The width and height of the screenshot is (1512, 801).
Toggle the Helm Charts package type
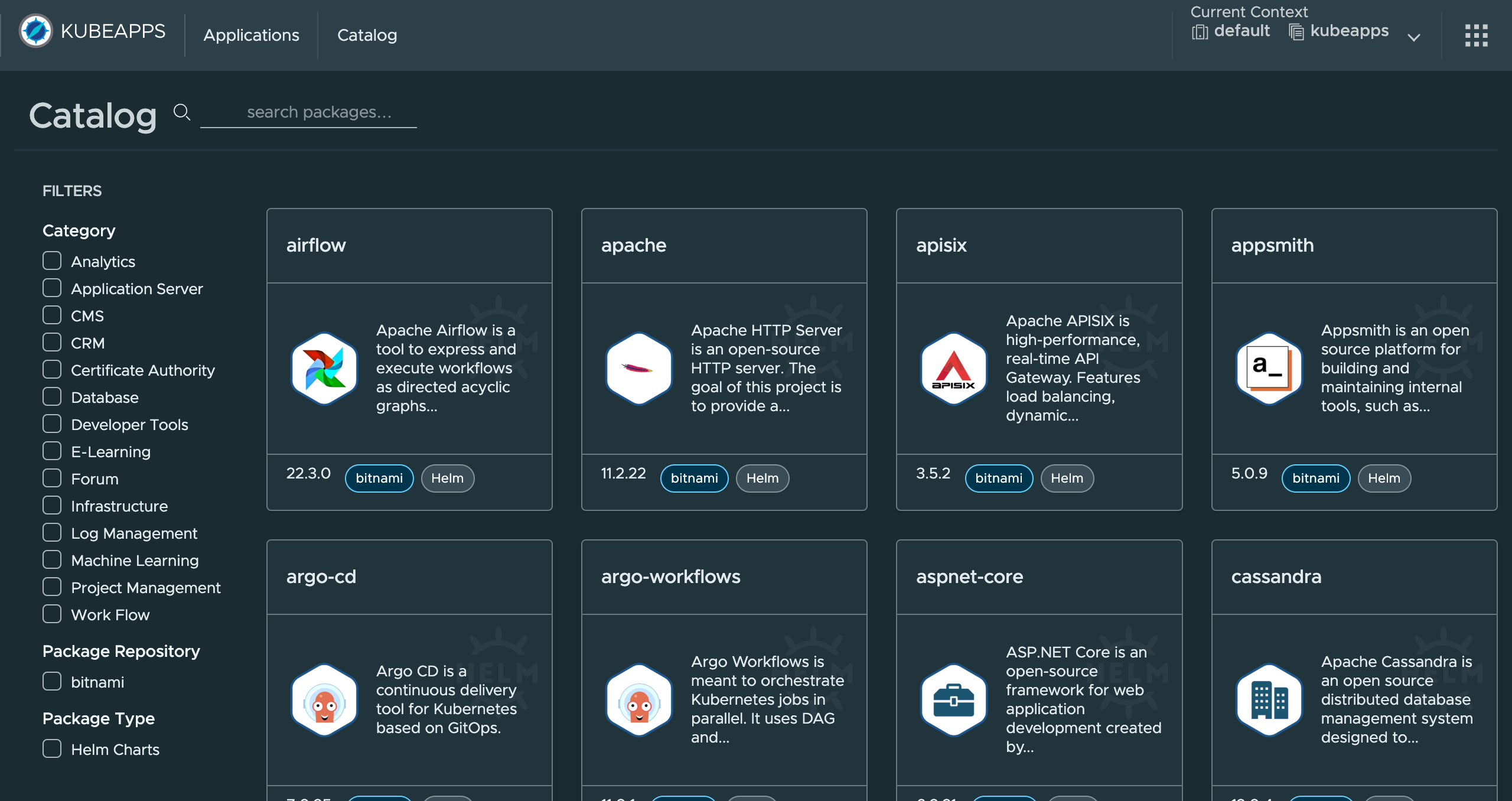[52, 748]
